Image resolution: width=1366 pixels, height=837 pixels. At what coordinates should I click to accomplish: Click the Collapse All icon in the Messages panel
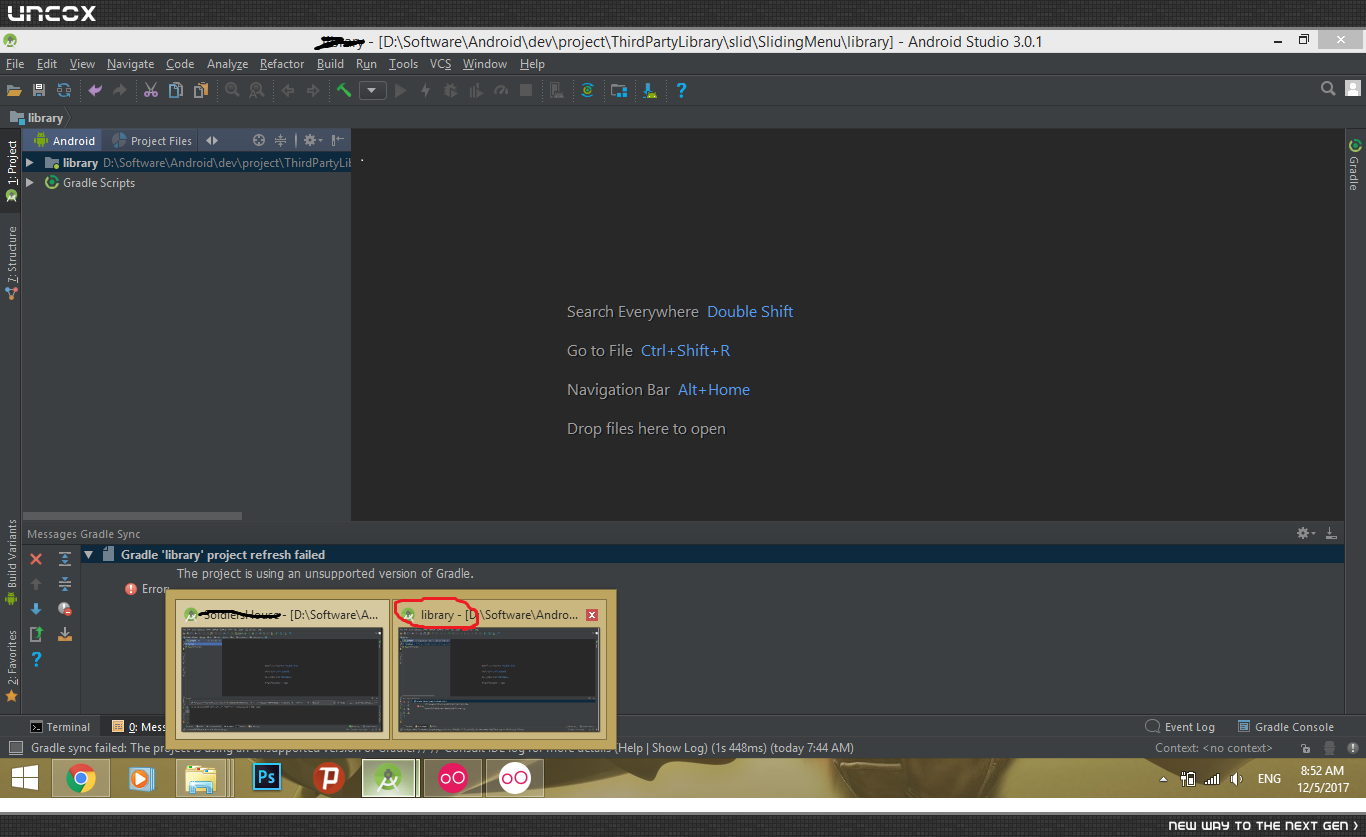65,584
